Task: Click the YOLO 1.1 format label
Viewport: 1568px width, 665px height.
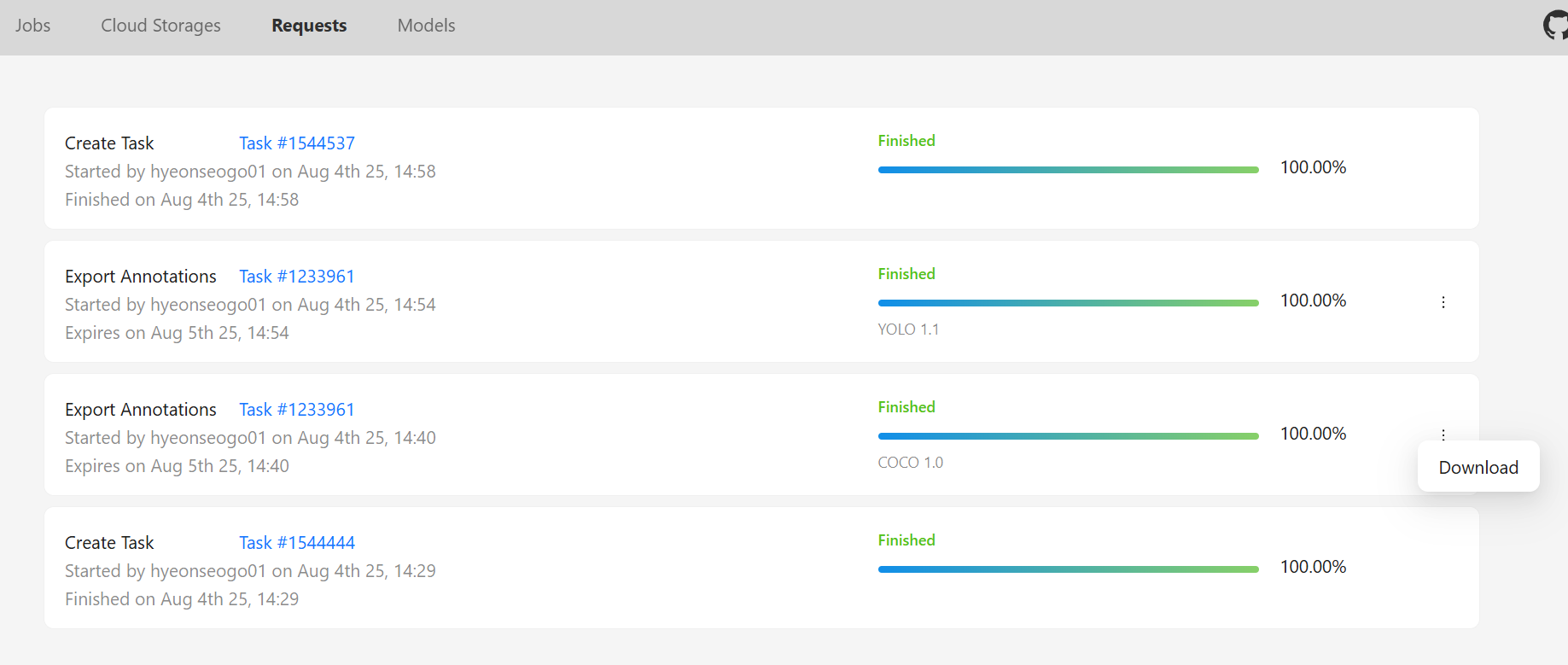Action: point(908,330)
